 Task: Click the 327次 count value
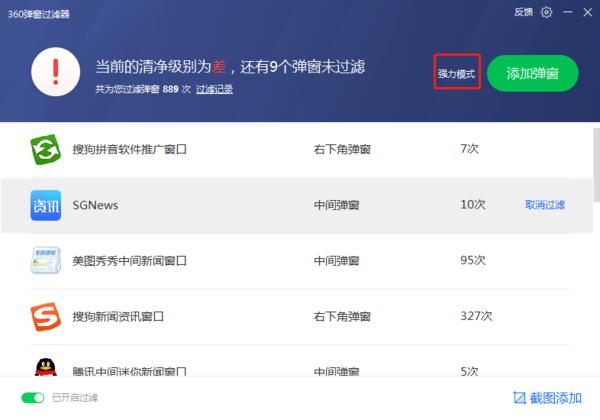pos(476,316)
